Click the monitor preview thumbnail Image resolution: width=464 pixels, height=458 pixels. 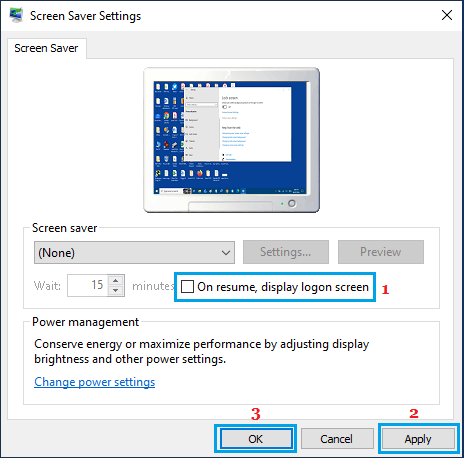(x=231, y=140)
